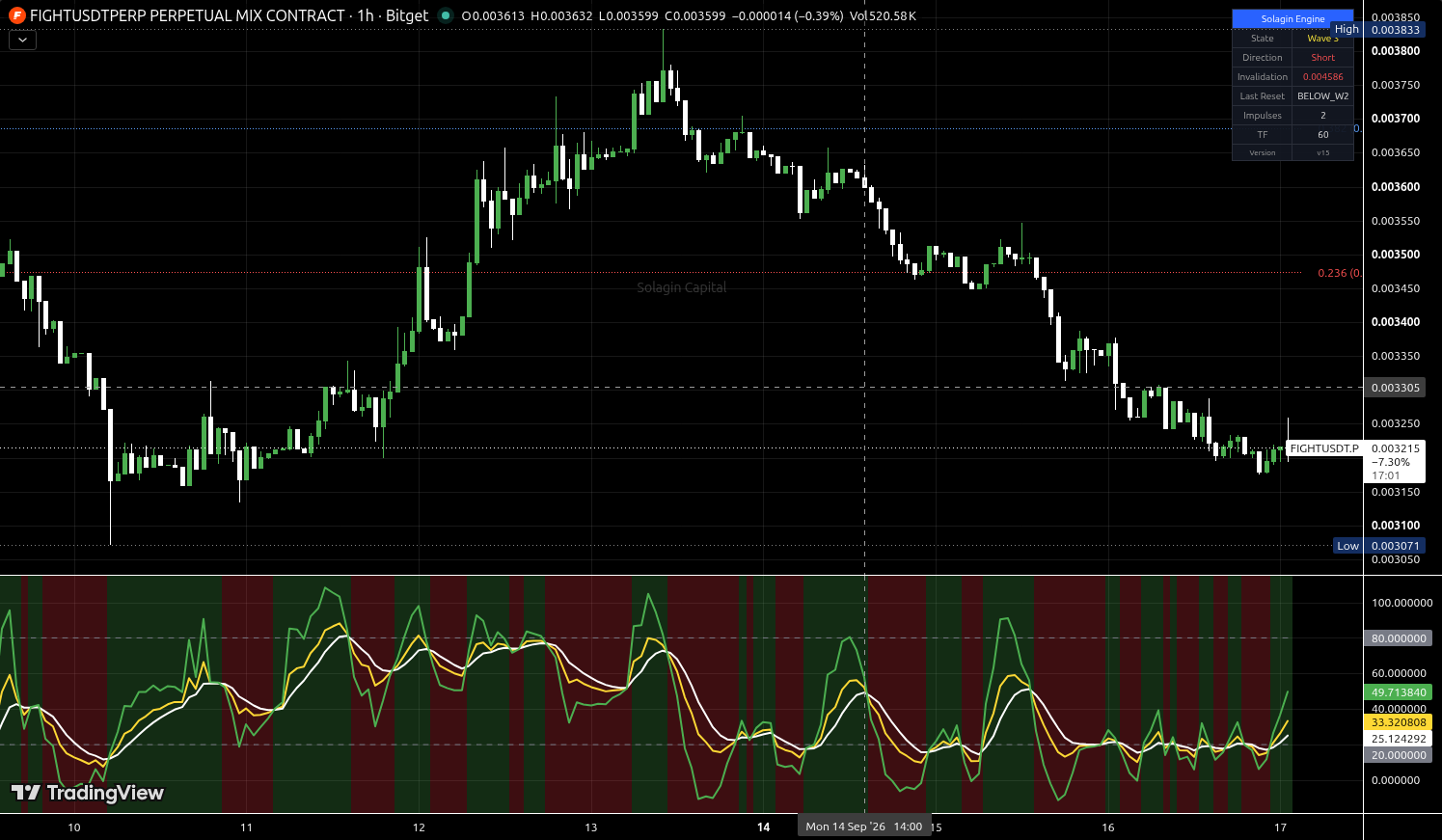Click the crosshair price label 0.003305
Image resolution: width=1442 pixels, height=840 pixels.
click(1395, 388)
